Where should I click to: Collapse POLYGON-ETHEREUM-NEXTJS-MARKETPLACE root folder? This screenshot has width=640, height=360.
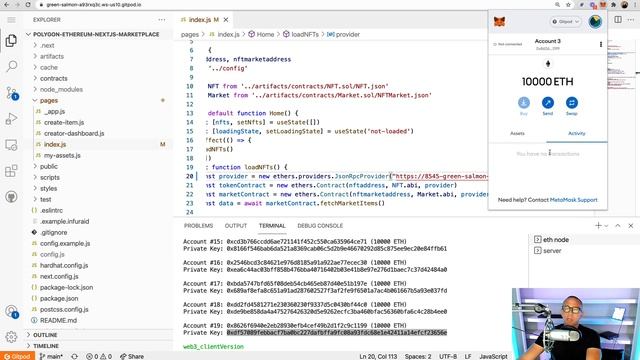click(96, 34)
